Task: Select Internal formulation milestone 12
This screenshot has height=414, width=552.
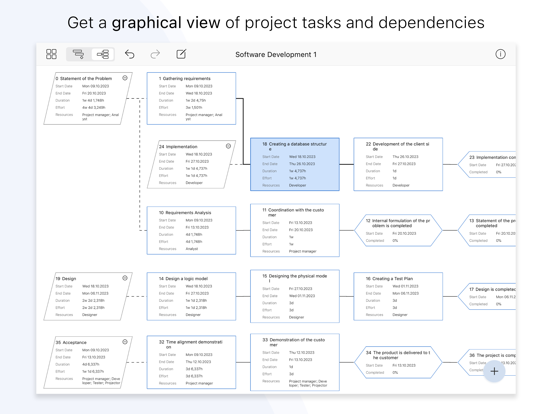Action: tap(398, 230)
